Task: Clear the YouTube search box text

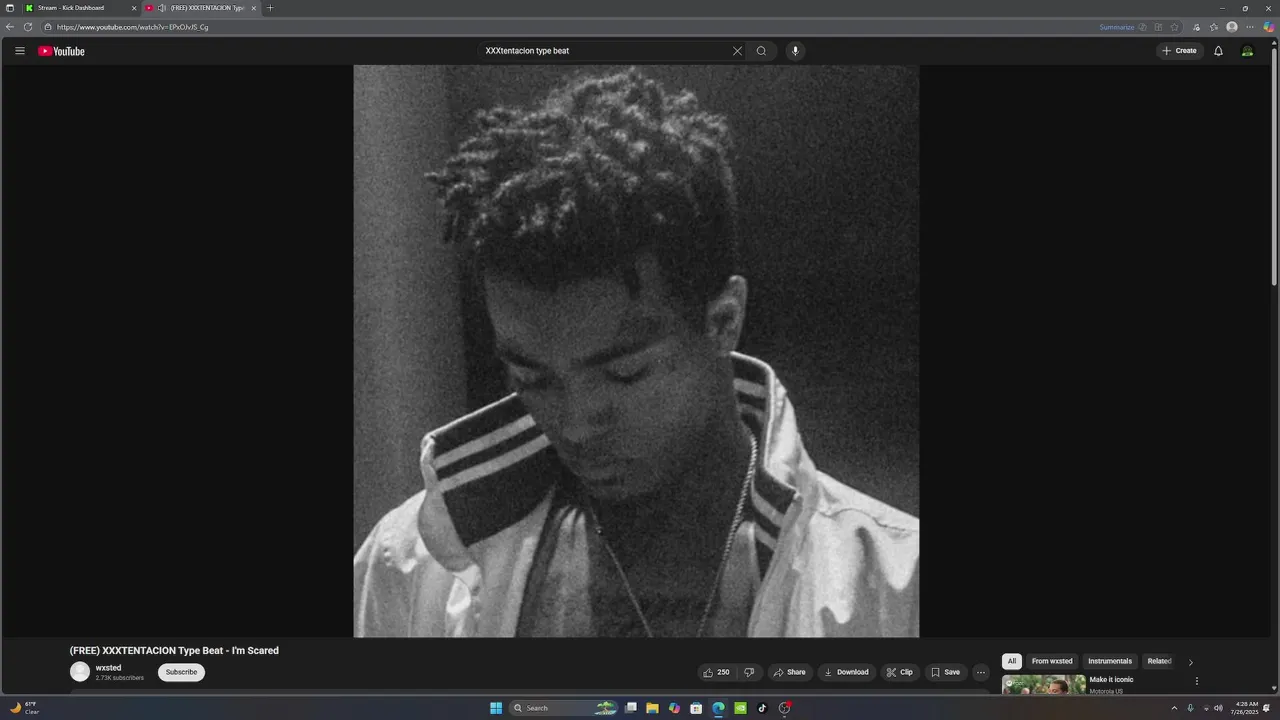Action: coord(737,51)
